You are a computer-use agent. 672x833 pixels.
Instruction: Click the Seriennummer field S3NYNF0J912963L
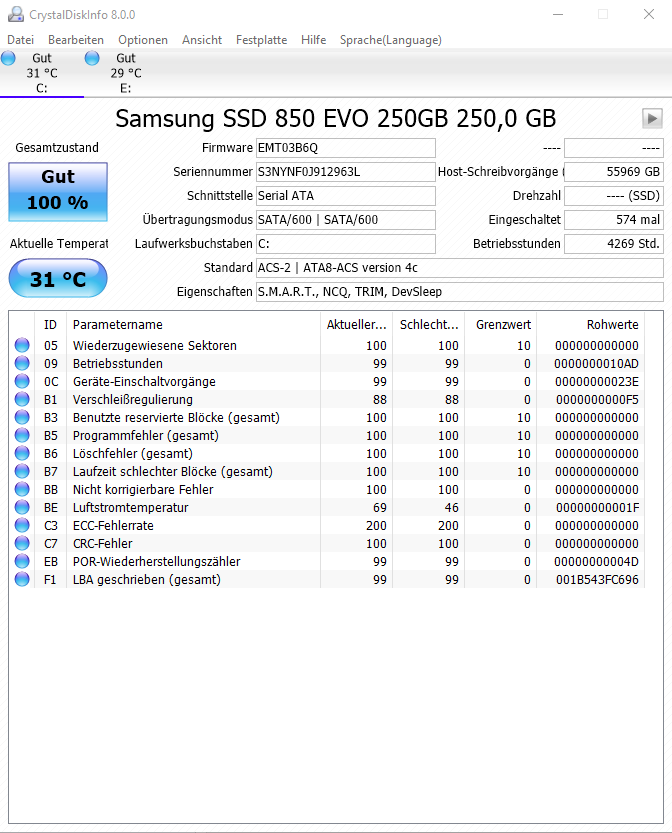pos(346,172)
